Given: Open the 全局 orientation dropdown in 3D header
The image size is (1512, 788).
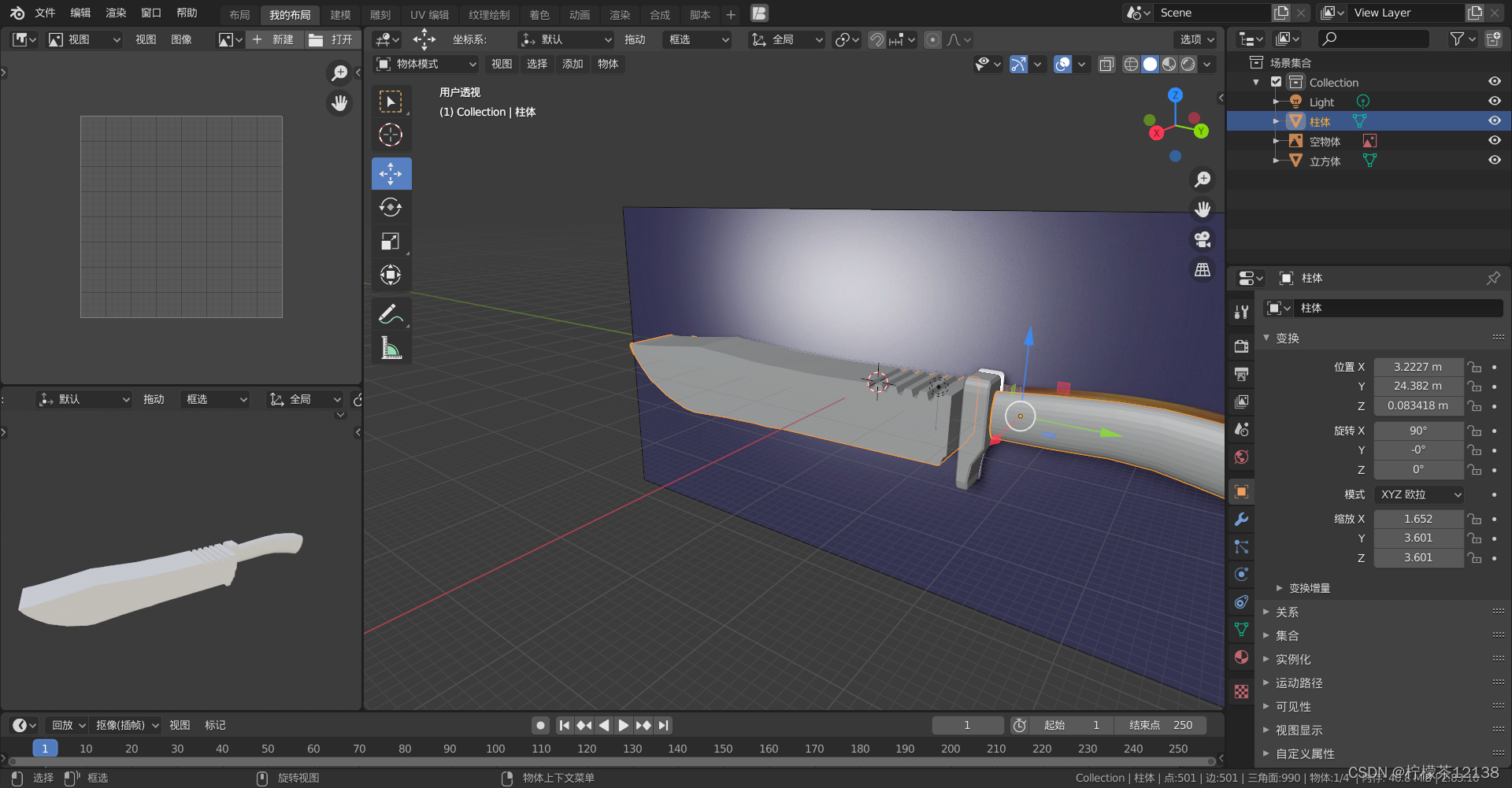Looking at the screenshot, I should pos(786,39).
